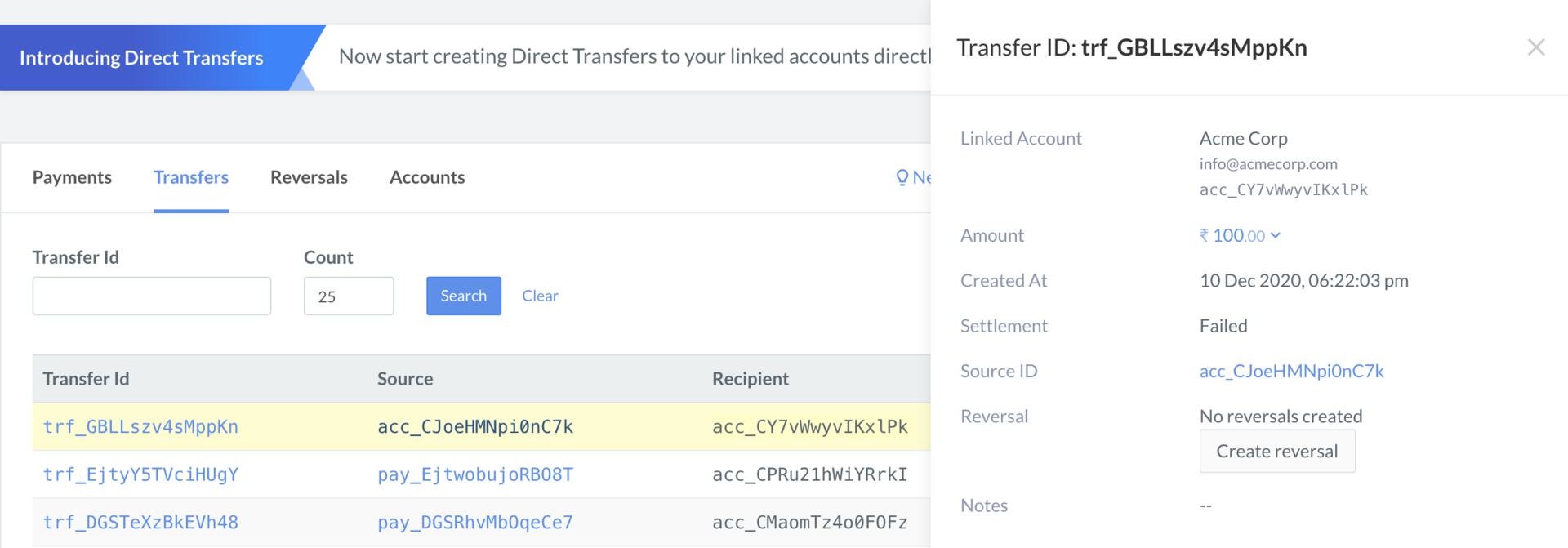Select the Accounts tab
Image resolution: width=1568 pixels, height=548 pixels.
coord(427,177)
